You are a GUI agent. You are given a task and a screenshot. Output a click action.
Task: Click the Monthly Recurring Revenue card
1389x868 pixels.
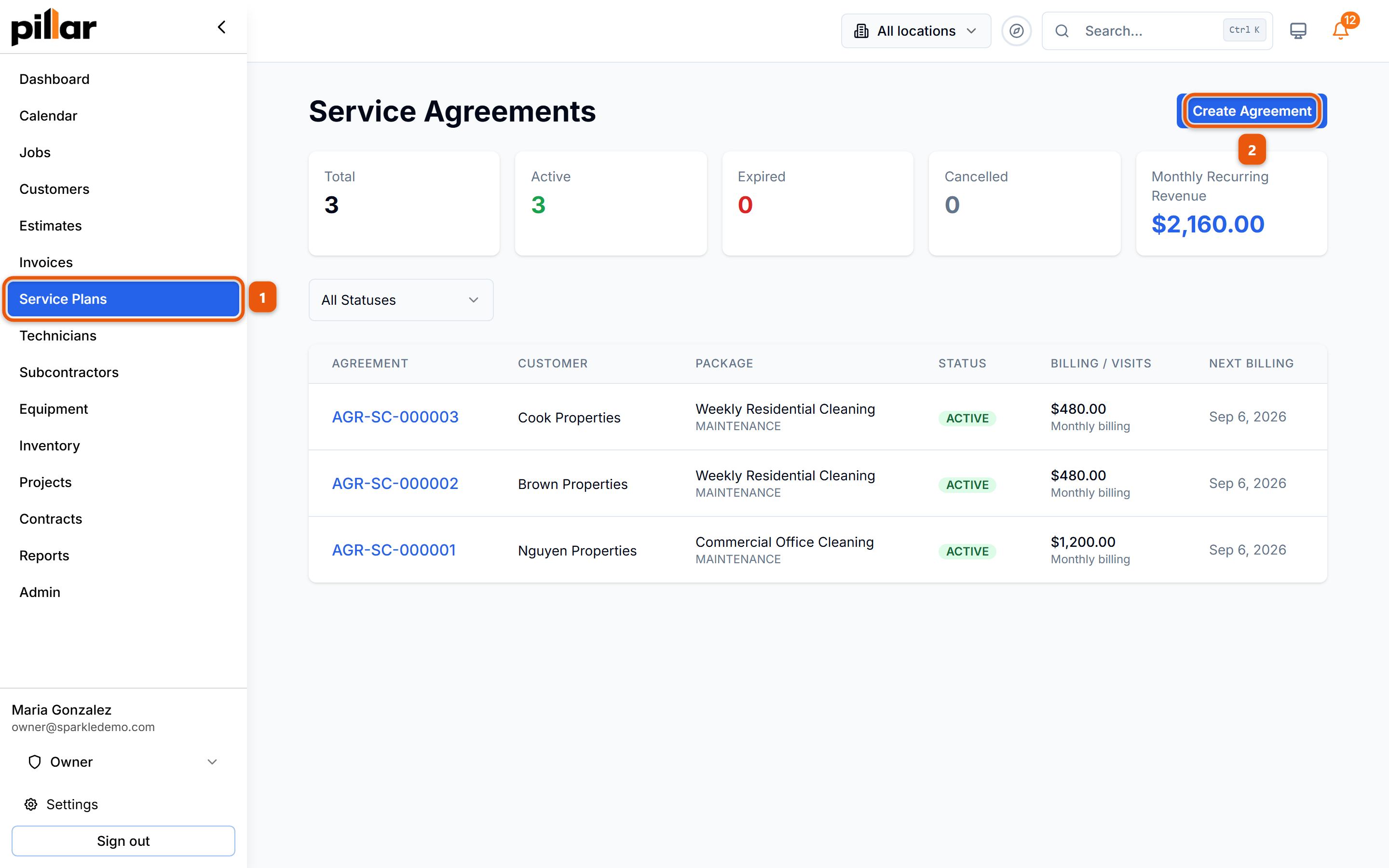click(1231, 204)
